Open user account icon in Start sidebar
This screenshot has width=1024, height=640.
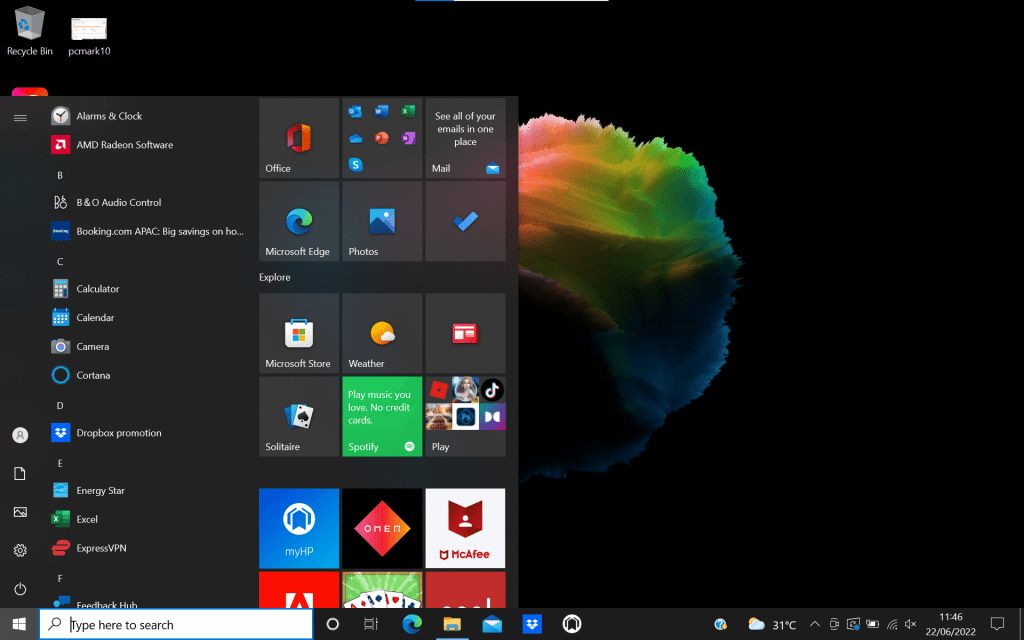20,435
